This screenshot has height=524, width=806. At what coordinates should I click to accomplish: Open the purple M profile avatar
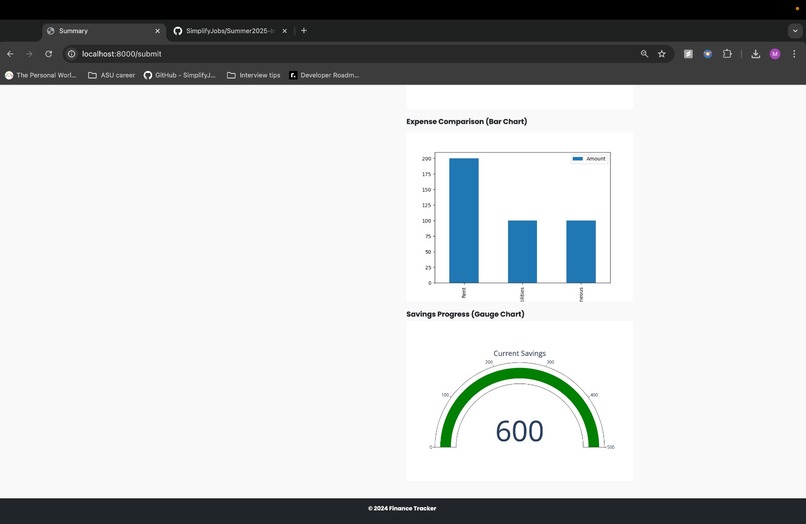pyautogui.click(x=775, y=54)
